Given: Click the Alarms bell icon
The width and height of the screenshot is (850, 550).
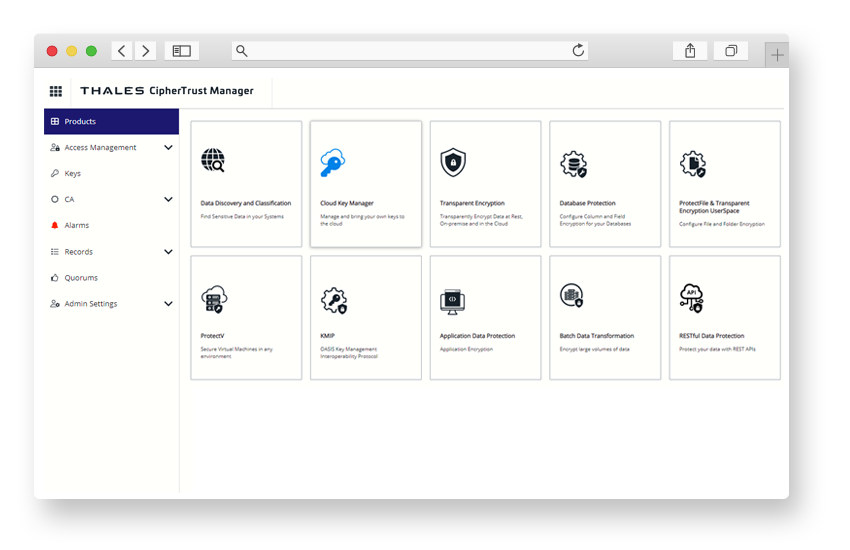Looking at the screenshot, I should coord(55,225).
